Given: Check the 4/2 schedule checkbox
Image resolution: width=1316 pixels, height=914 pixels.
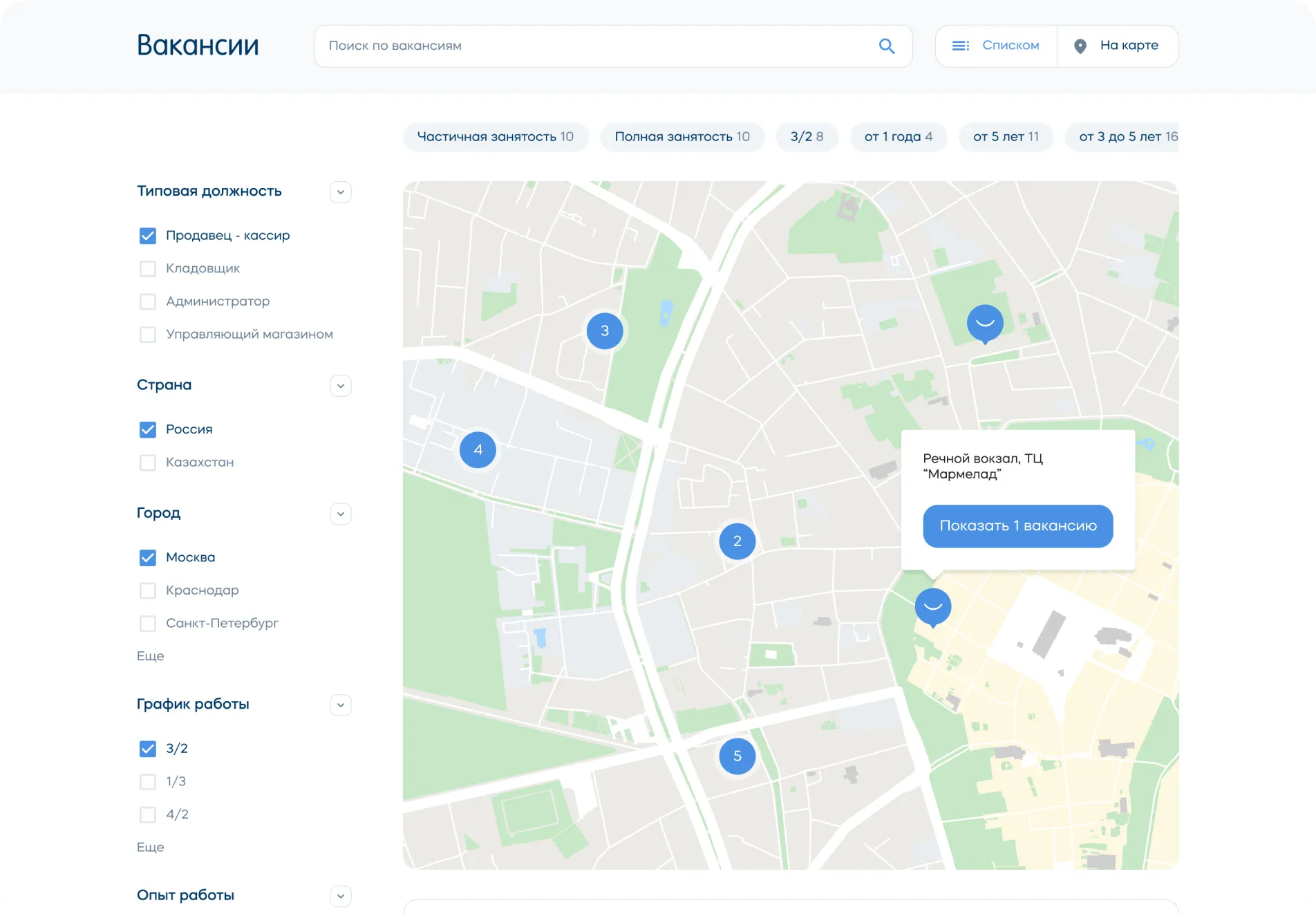Looking at the screenshot, I should point(148,814).
